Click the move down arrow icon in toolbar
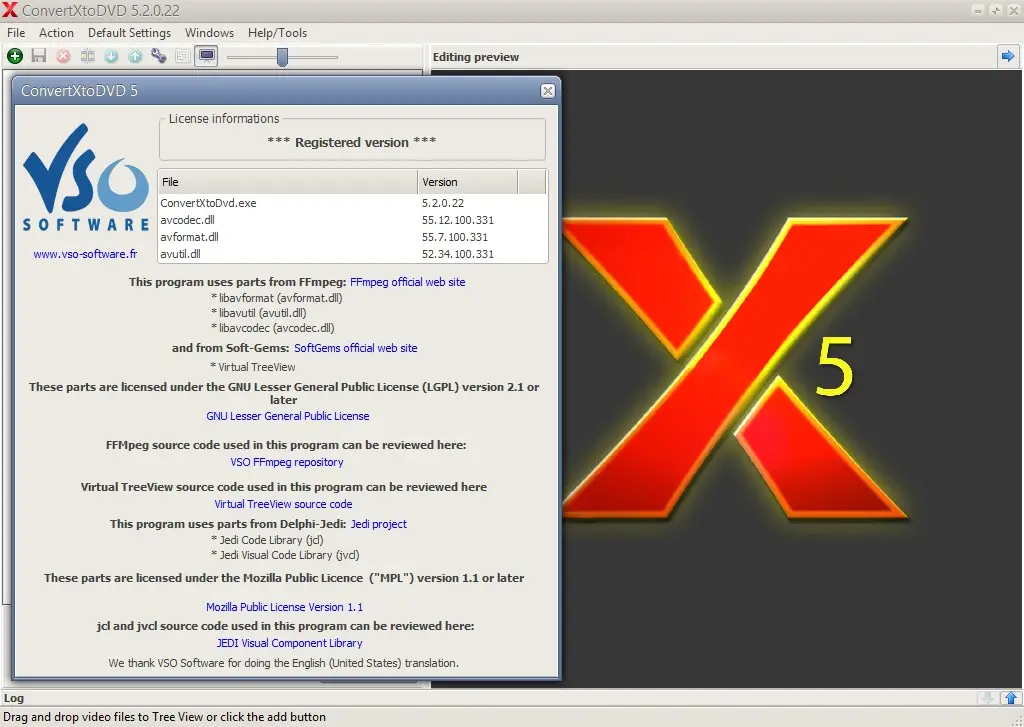Screen dimensions: 1024x727 pos(111,56)
